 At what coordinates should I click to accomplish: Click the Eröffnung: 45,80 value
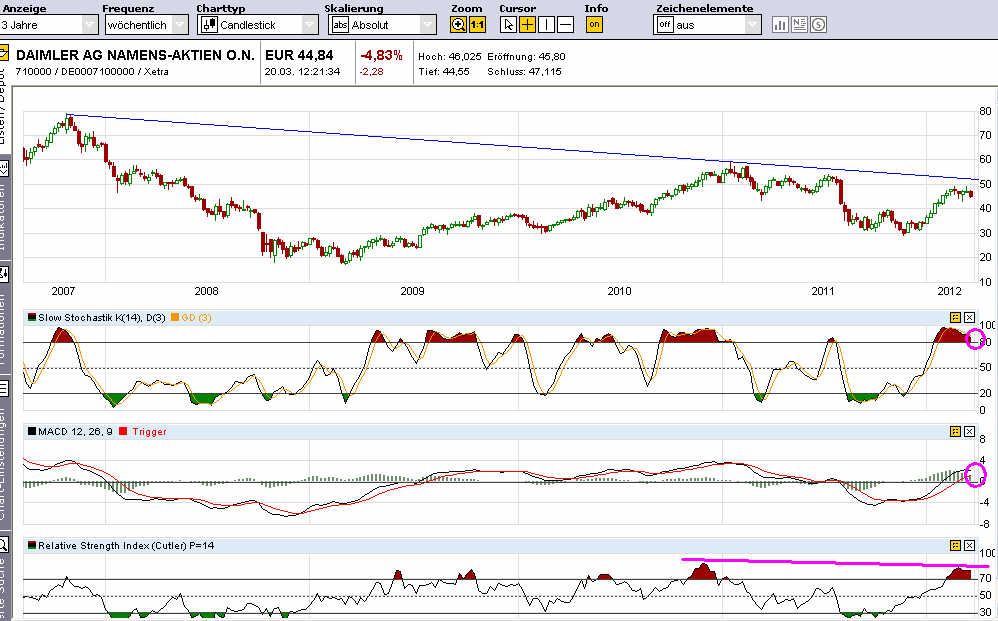tap(526, 57)
